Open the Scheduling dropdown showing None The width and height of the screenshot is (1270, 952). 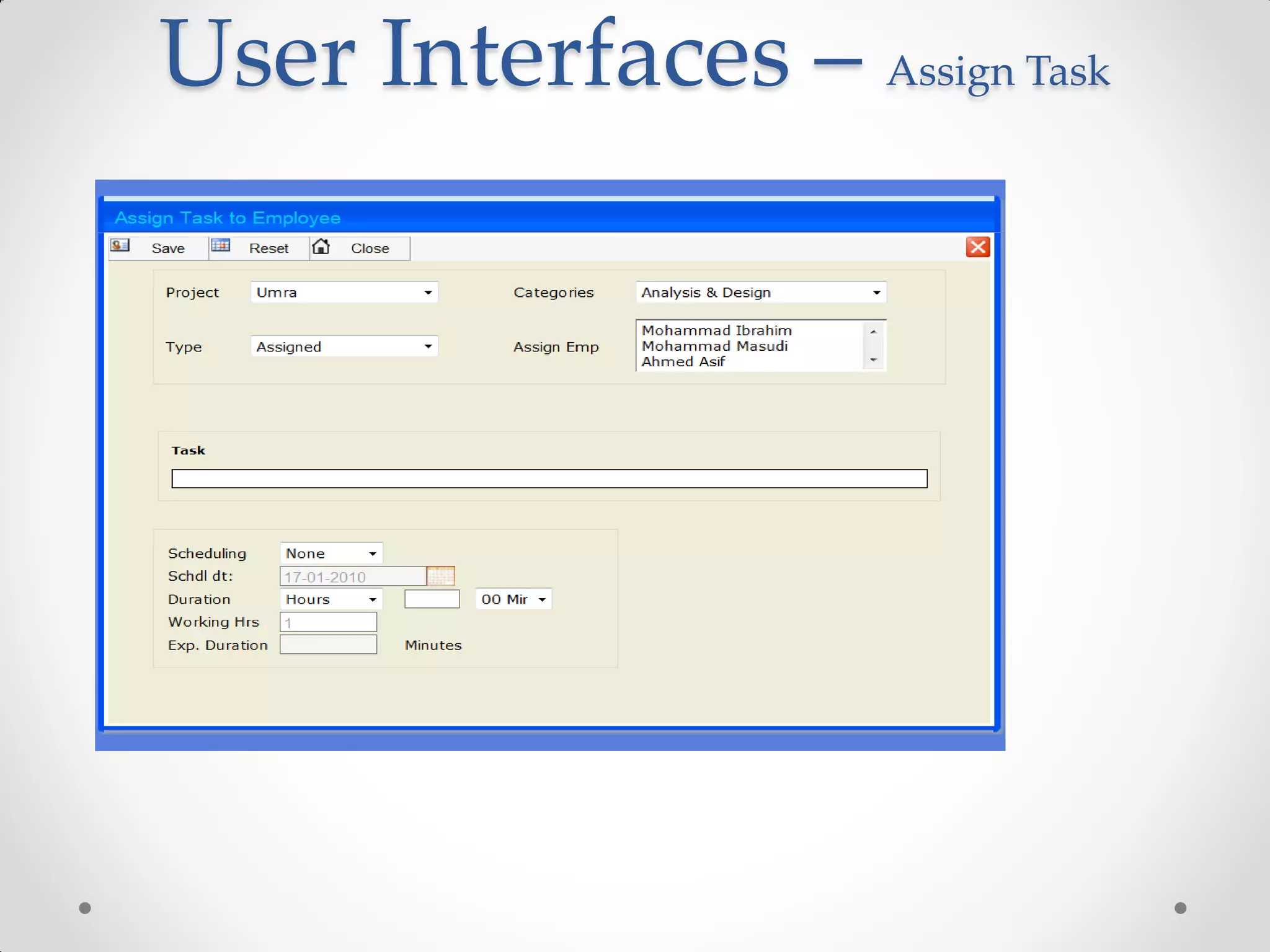coord(331,553)
